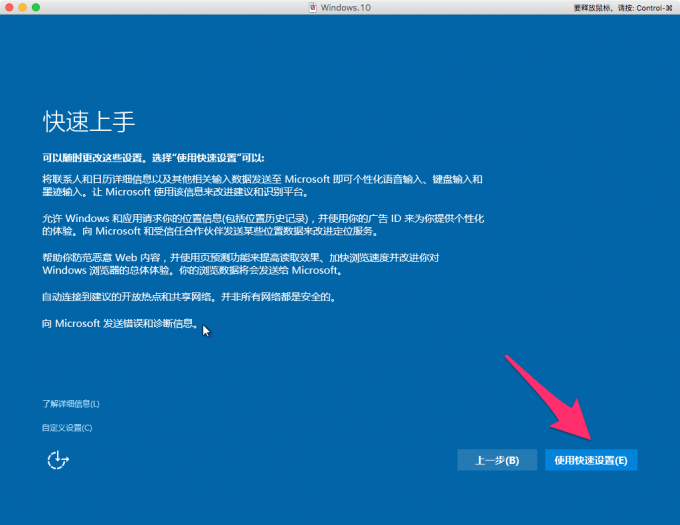Click the 使用快速设置(E) button
Image resolution: width=680 pixels, height=525 pixels.
pos(591,460)
